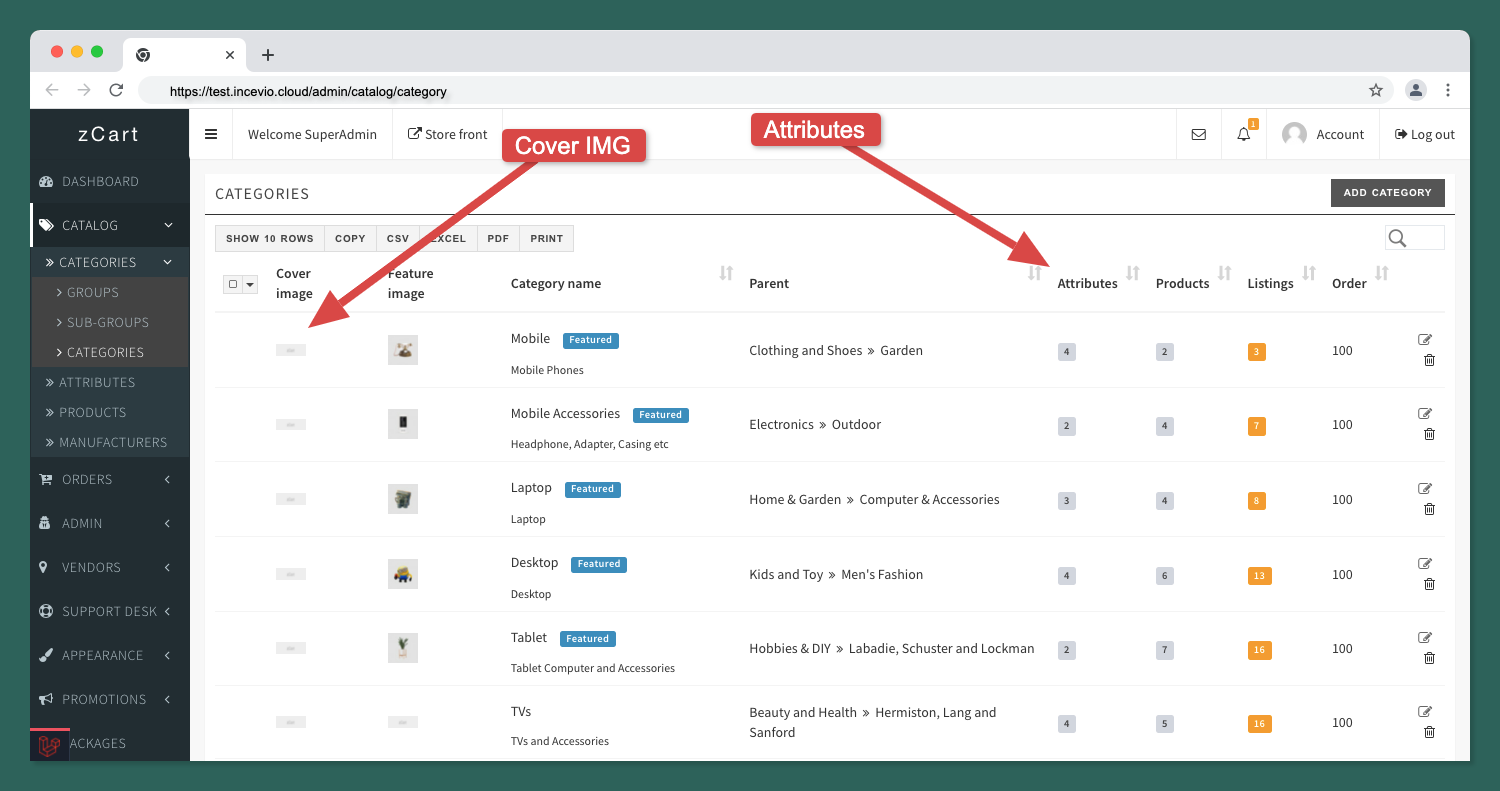Reload the page in the browser

(x=116, y=90)
